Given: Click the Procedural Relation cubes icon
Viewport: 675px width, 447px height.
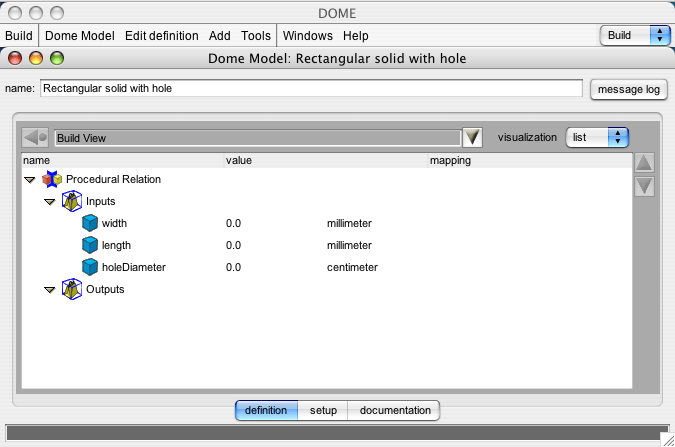Looking at the screenshot, I should pyautogui.click(x=52, y=179).
